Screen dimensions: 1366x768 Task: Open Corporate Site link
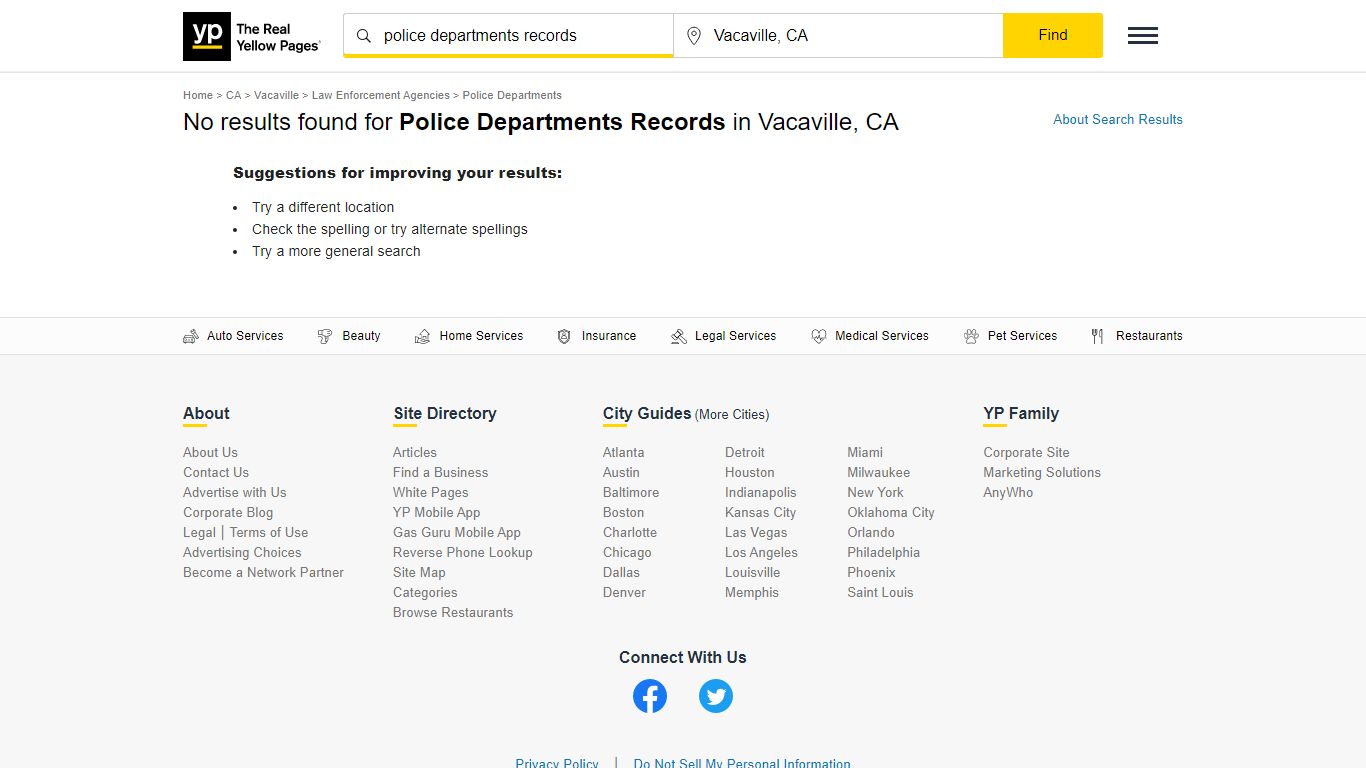coord(1027,452)
